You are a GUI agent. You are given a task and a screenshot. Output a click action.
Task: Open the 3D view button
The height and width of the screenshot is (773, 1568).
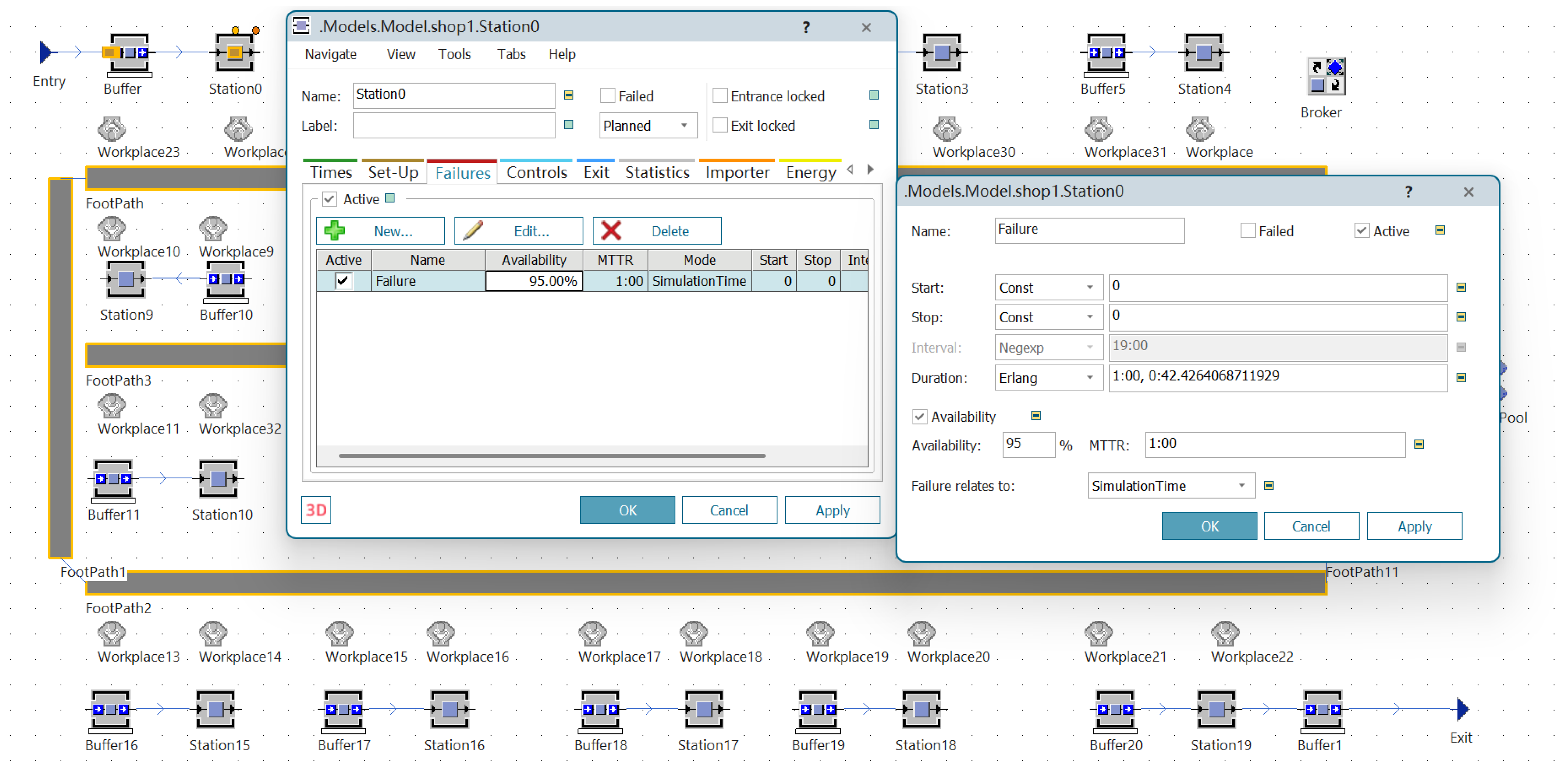click(315, 510)
